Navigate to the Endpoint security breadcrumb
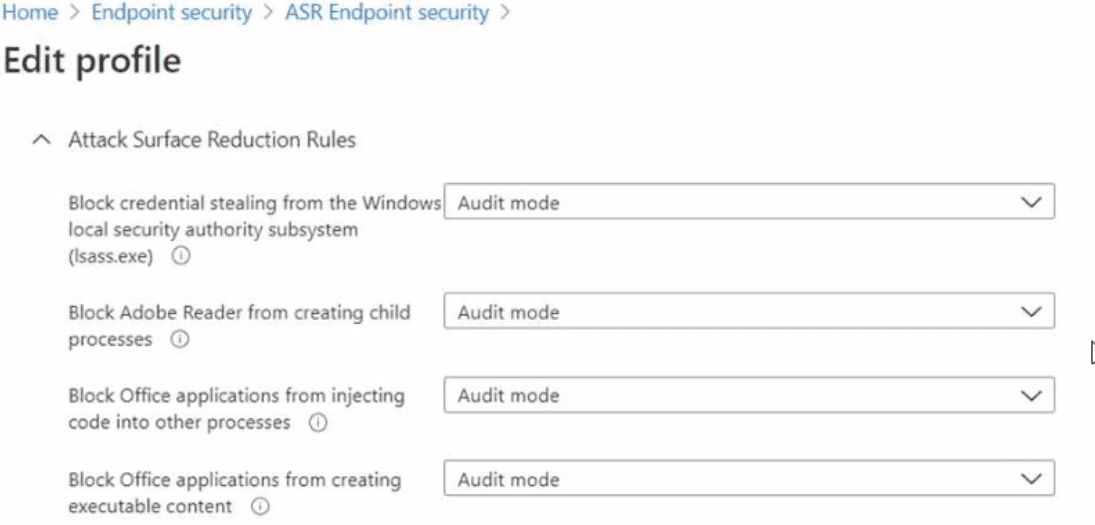 coord(172,13)
